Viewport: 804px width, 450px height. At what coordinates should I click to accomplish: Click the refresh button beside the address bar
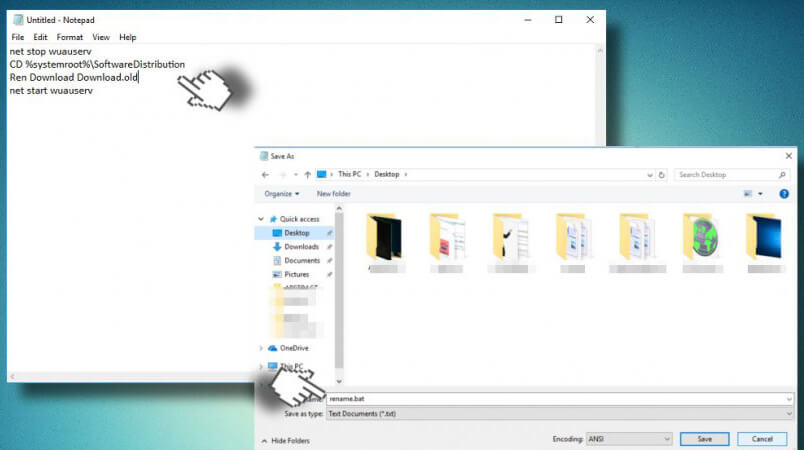(x=662, y=175)
